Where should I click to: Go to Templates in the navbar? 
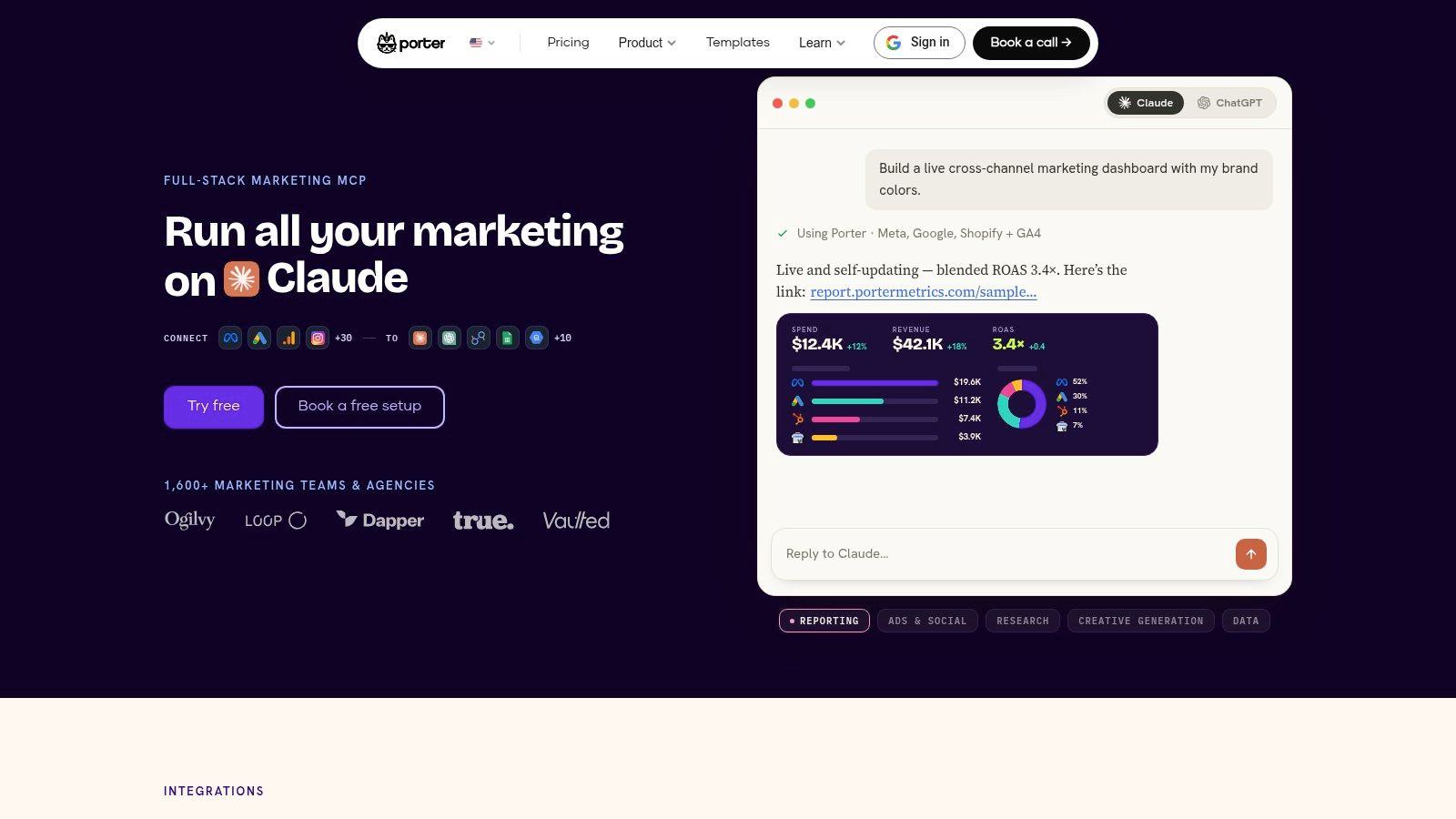click(x=737, y=43)
